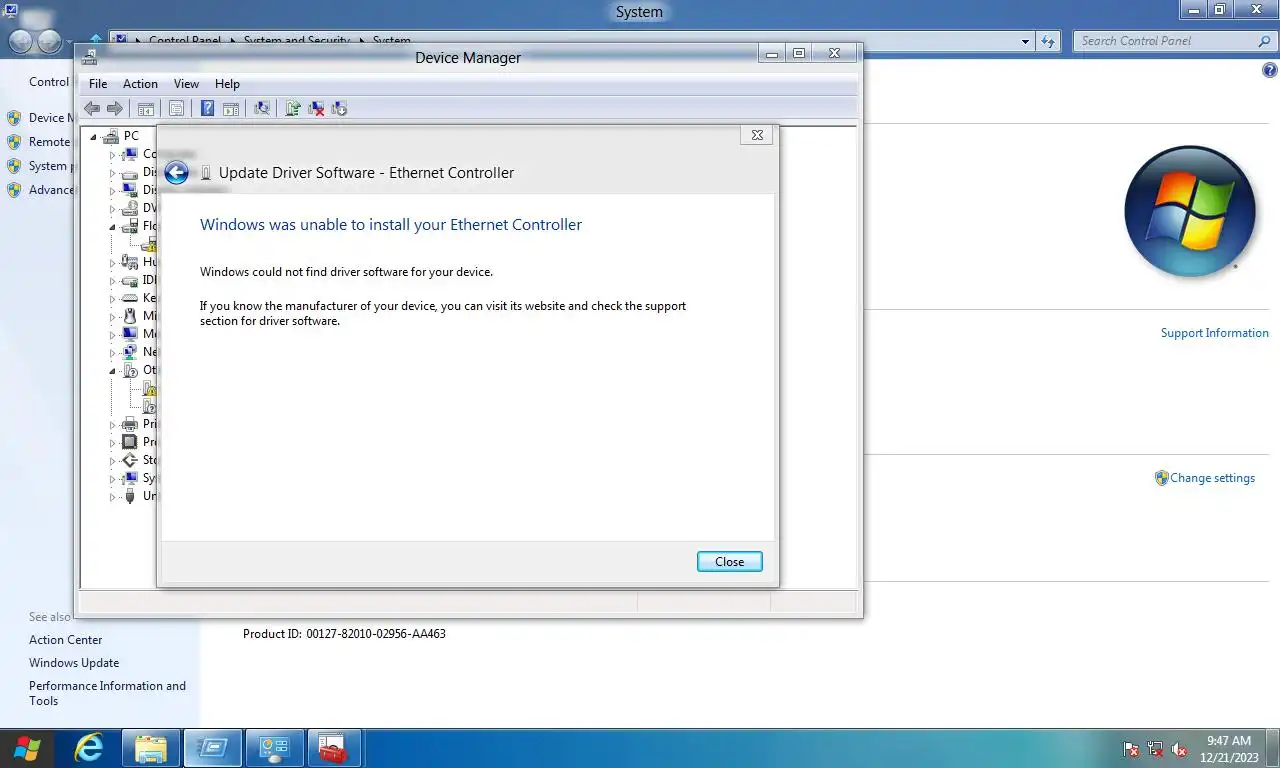Expand the Universal Serial Bus tree node arrow
The width and height of the screenshot is (1280, 768).
point(113,496)
